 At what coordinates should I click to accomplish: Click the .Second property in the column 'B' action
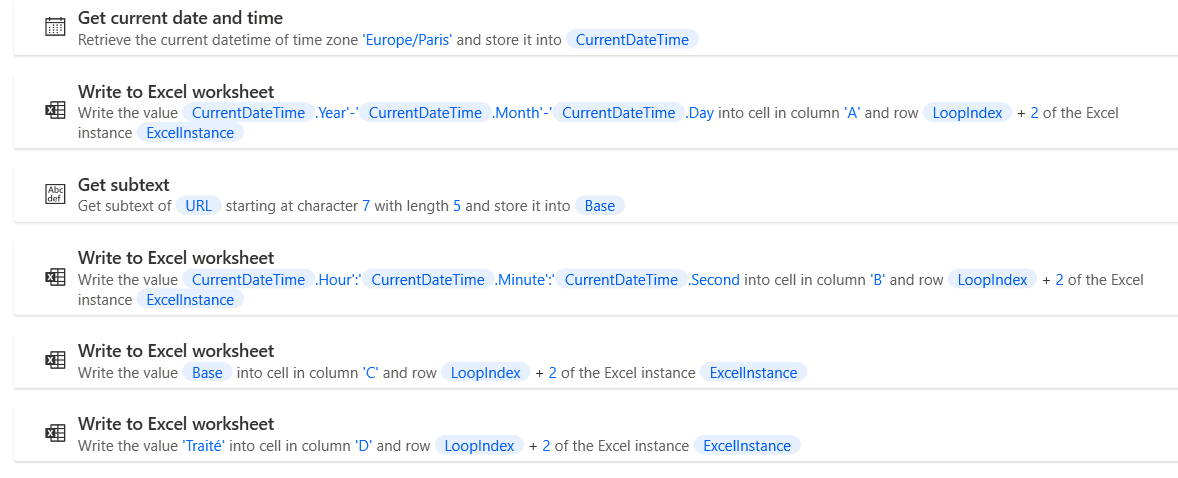pos(714,280)
